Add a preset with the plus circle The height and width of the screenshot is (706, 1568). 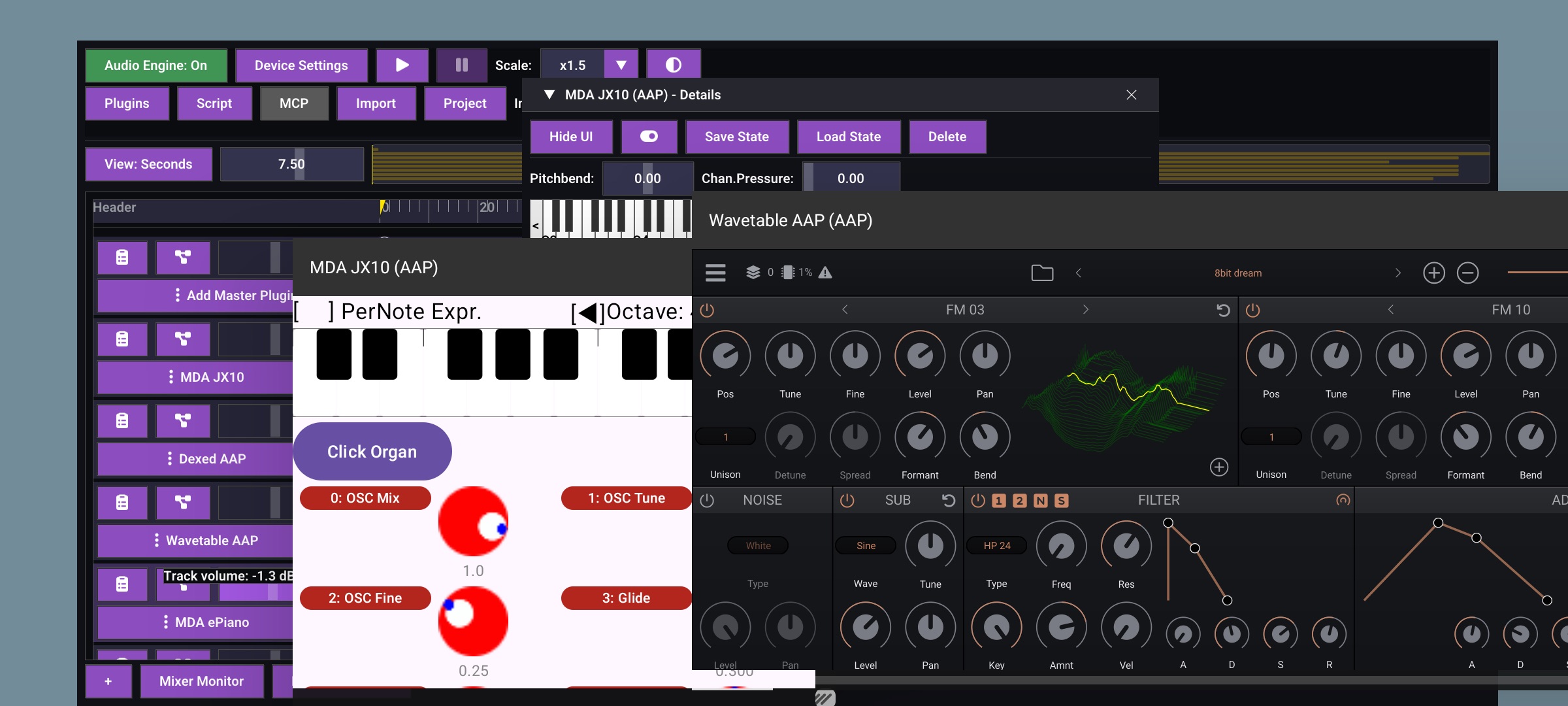point(1434,273)
